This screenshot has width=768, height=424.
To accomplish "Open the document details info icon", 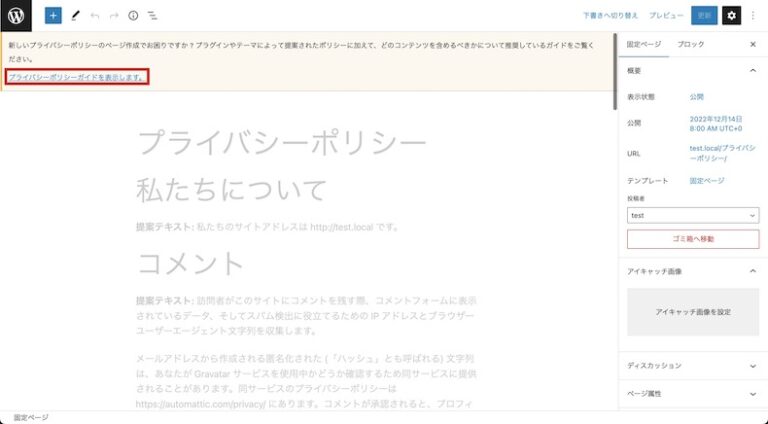I will 133,16.
